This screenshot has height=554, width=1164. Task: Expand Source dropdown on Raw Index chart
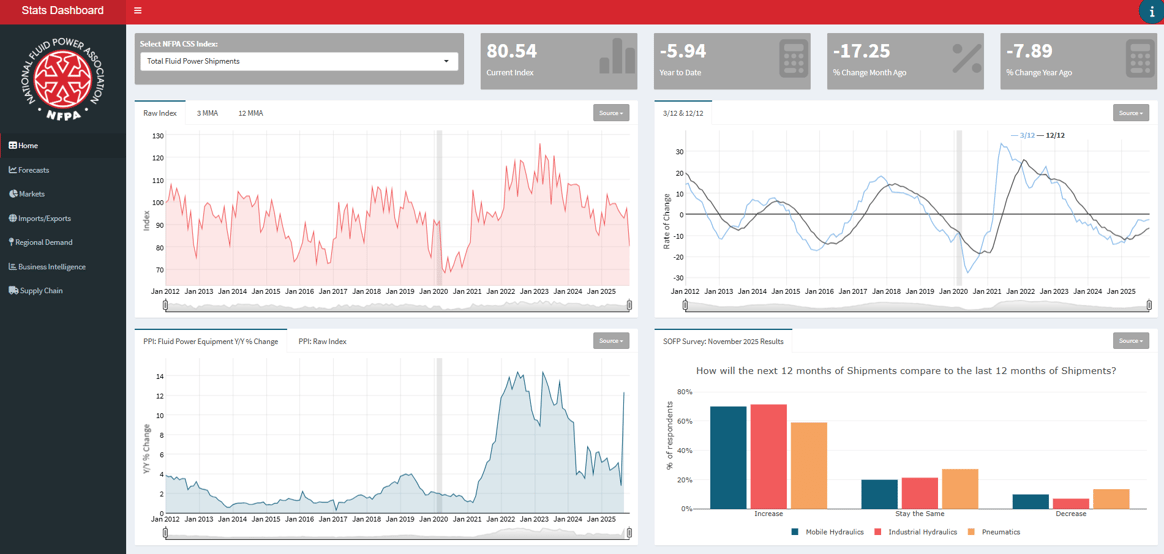pyautogui.click(x=610, y=113)
